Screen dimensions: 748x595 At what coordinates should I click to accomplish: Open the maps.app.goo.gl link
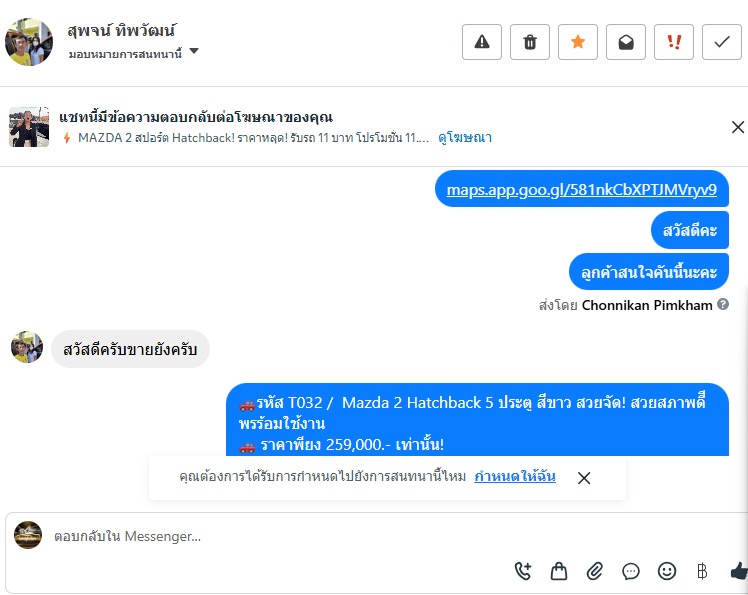pos(581,189)
